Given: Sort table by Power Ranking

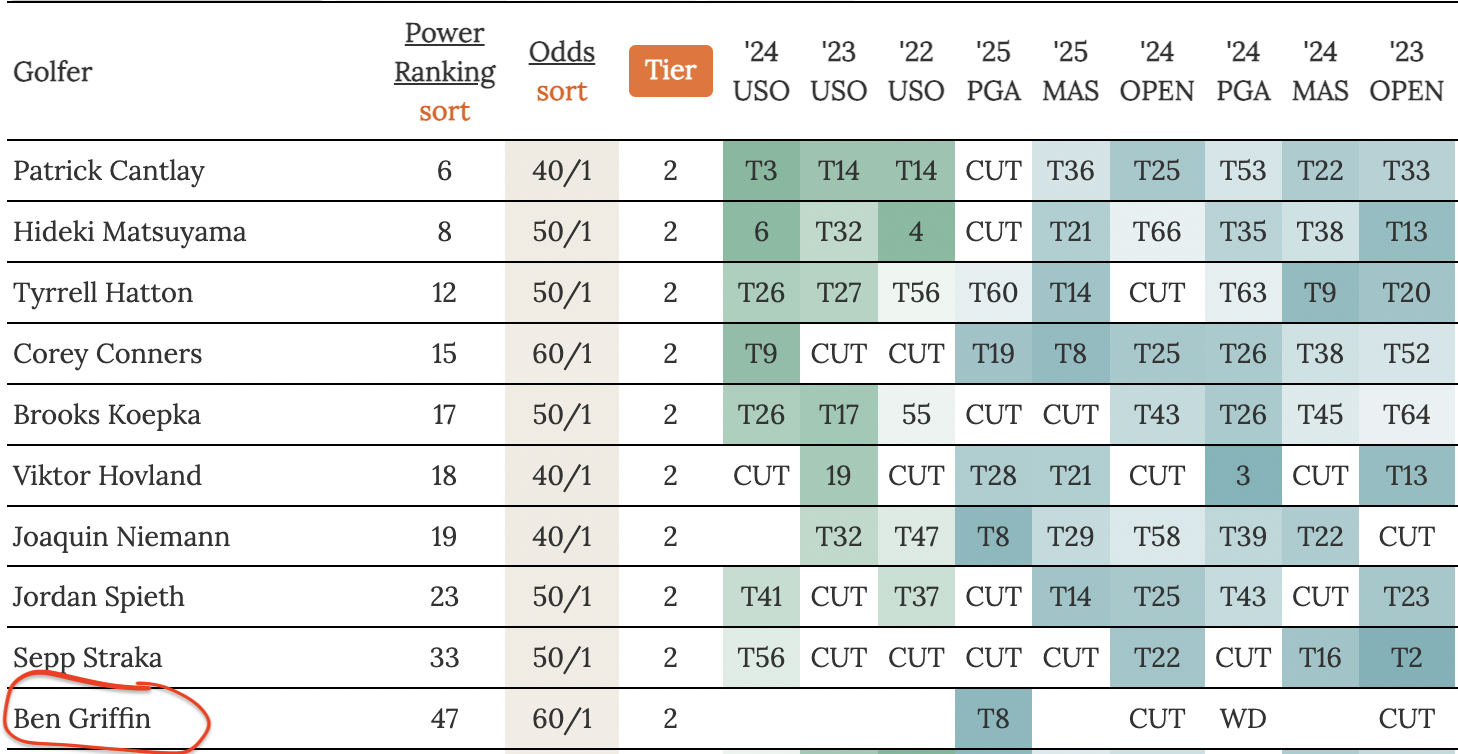Looking at the screenshot, I should 444,111.
